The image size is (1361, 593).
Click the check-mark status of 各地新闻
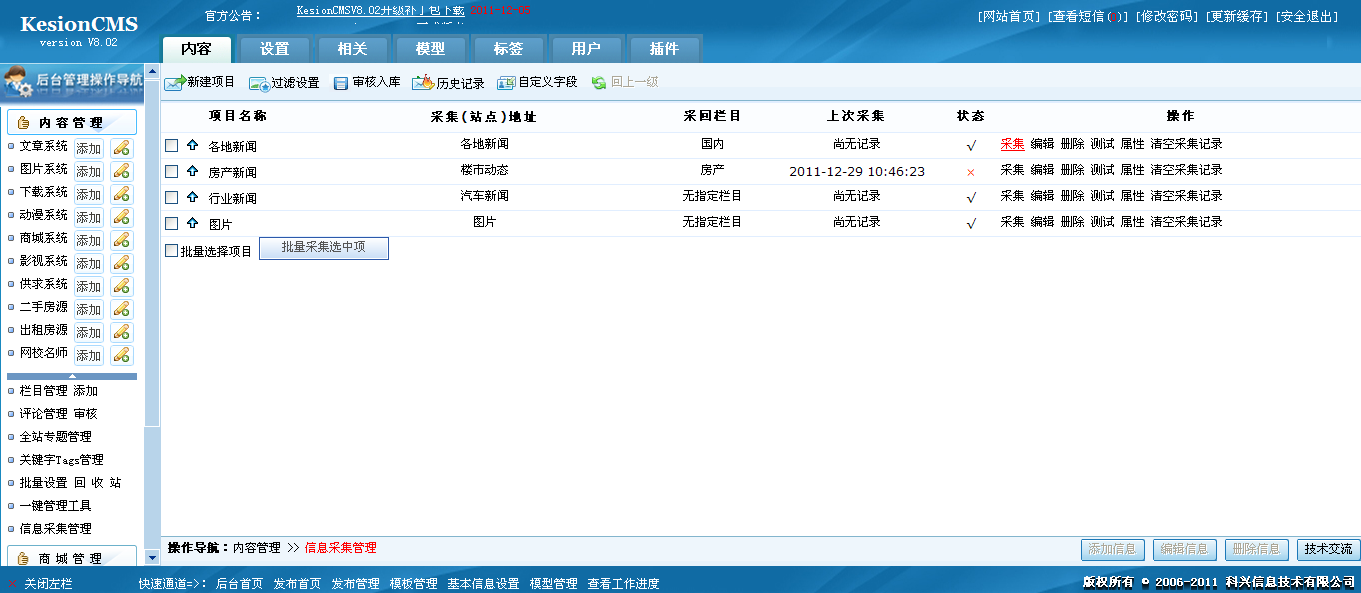(971, 145)
